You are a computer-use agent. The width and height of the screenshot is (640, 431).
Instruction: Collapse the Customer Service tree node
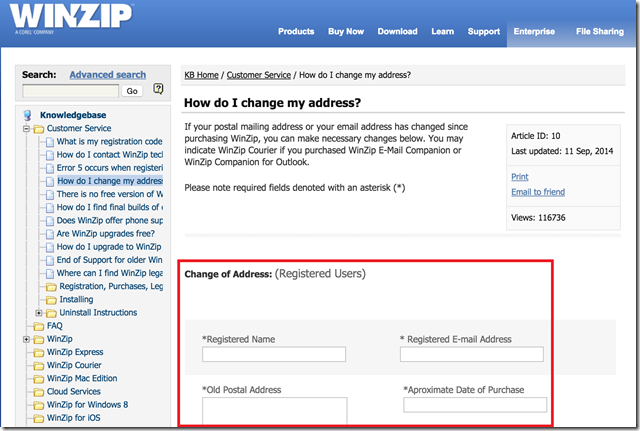pos(27,129)
